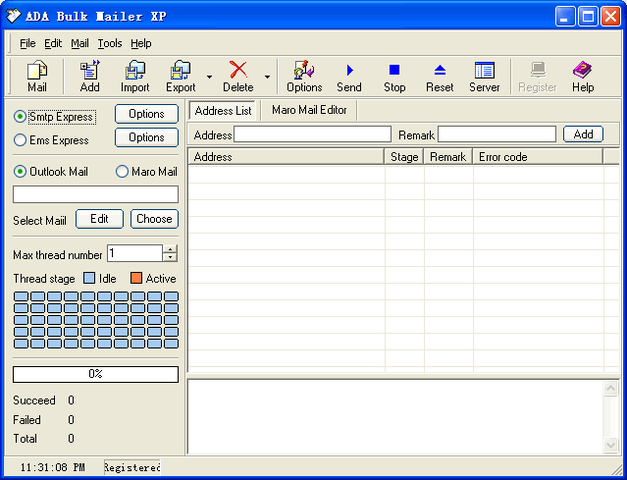Click the Reset toolbar icon
Screen dimensions: 627x480
pos(439,76)
